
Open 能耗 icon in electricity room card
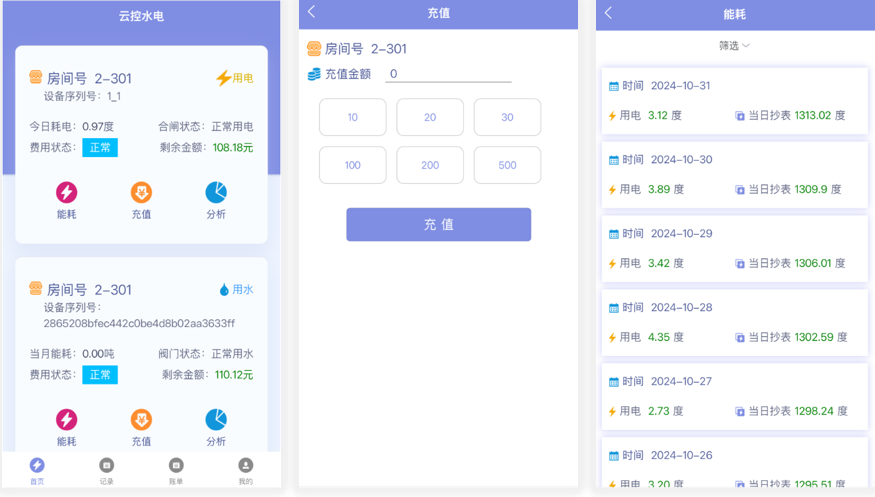click(66, 193)
